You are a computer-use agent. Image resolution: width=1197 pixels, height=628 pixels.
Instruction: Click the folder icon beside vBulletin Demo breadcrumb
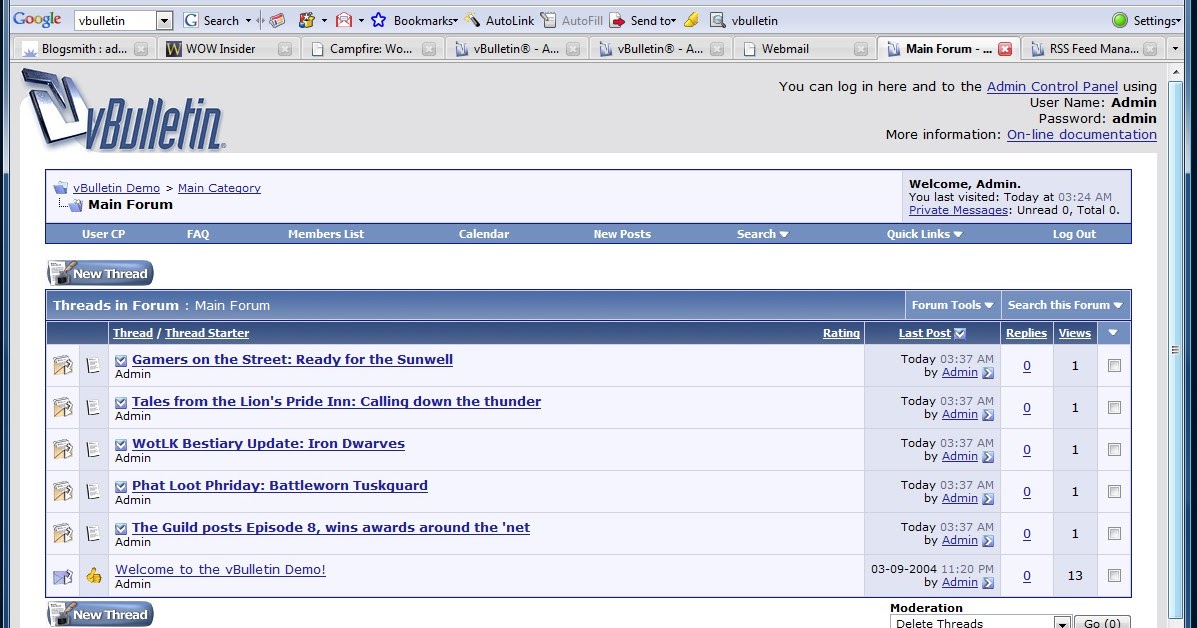[x=60, y=188]
